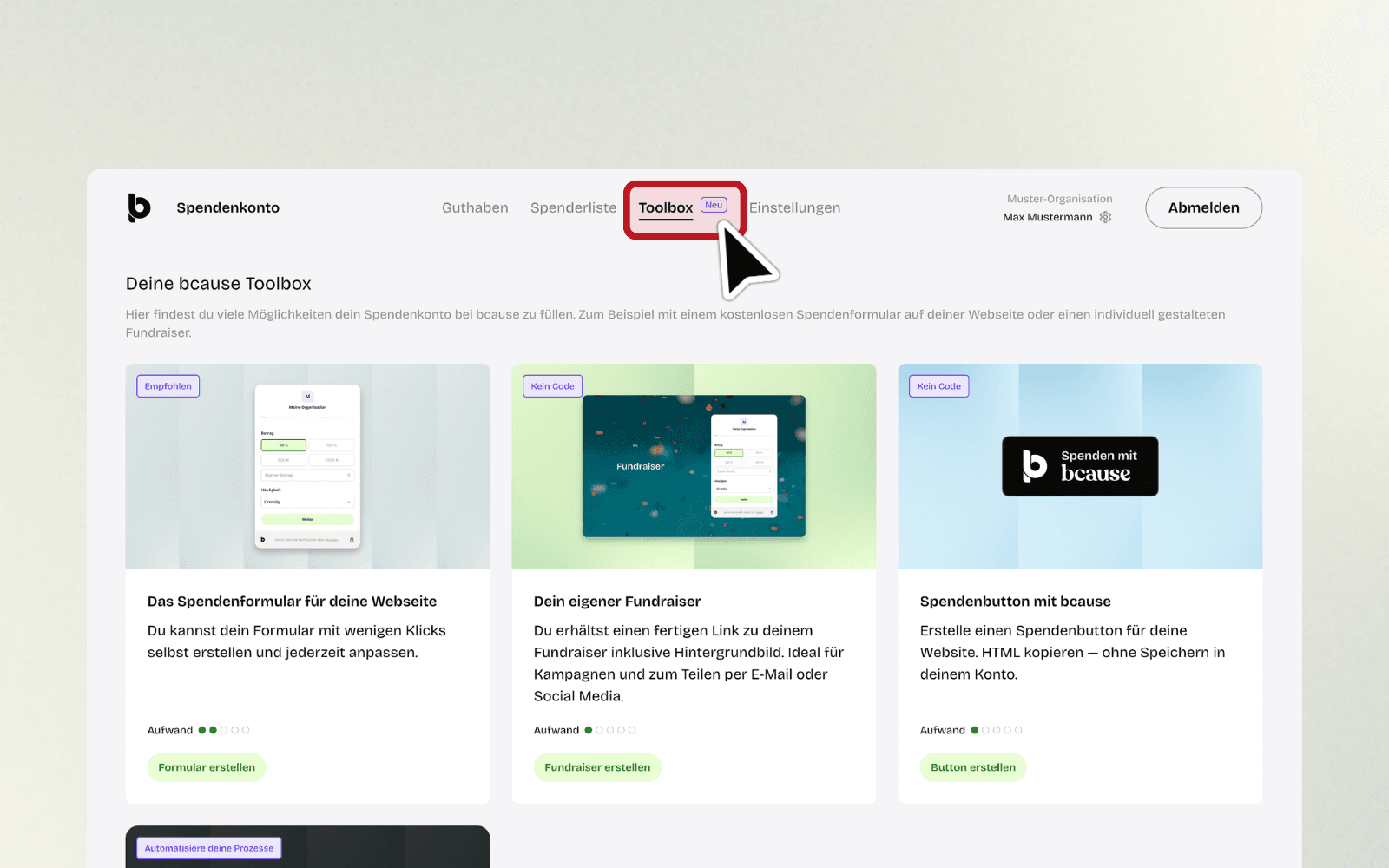Screen dimensions: 1389x868
Task: Click the Aufwand label on Fundraiser card
Action: 556,730
